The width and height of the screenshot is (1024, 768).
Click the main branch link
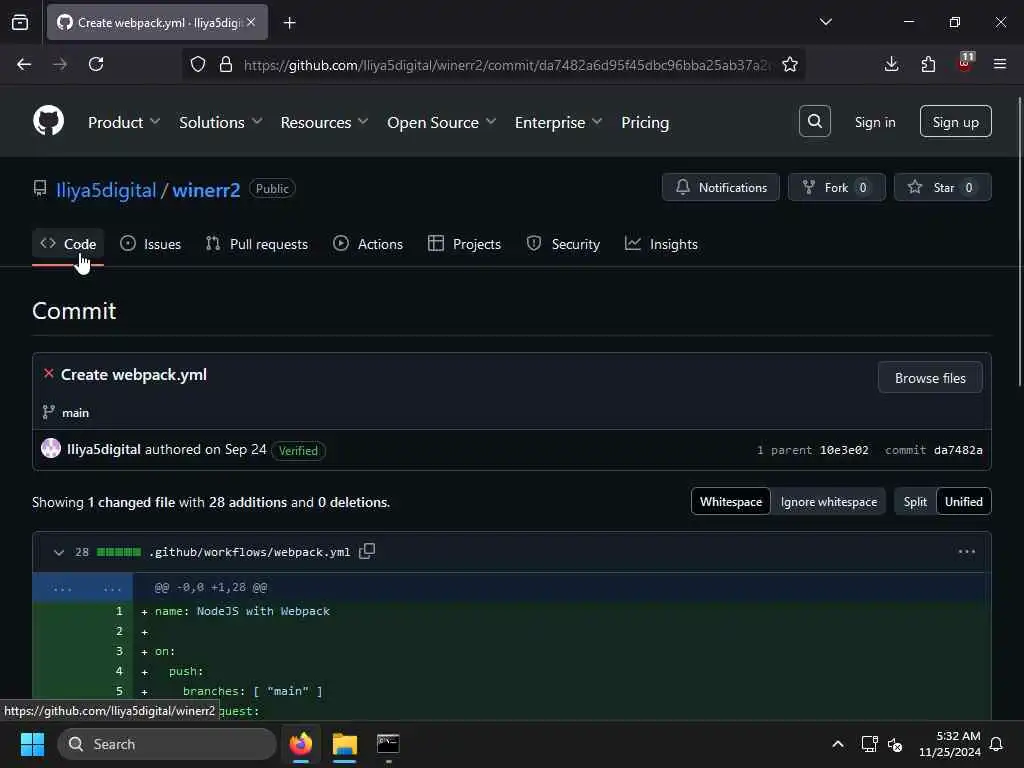point(75,413)
